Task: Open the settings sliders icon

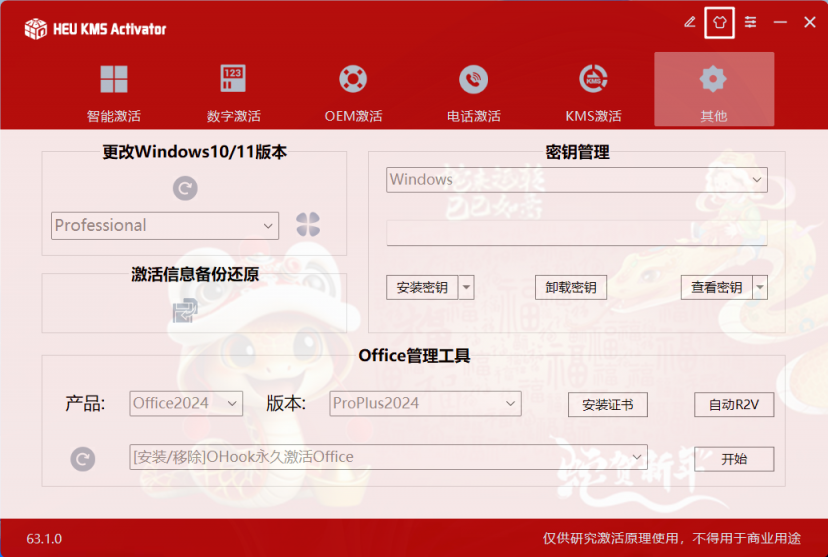Action: (750, 22)
